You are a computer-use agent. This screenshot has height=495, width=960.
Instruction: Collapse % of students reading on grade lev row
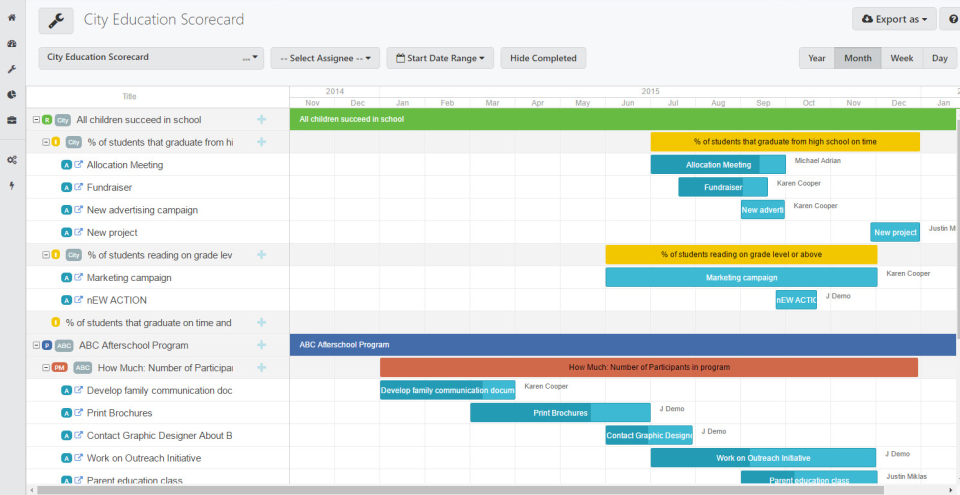pyautogui.click(x=46, y=255)
